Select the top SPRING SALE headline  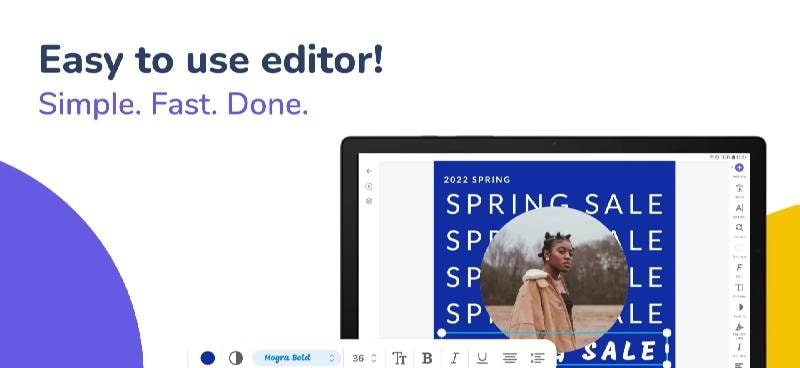point(555,204)
